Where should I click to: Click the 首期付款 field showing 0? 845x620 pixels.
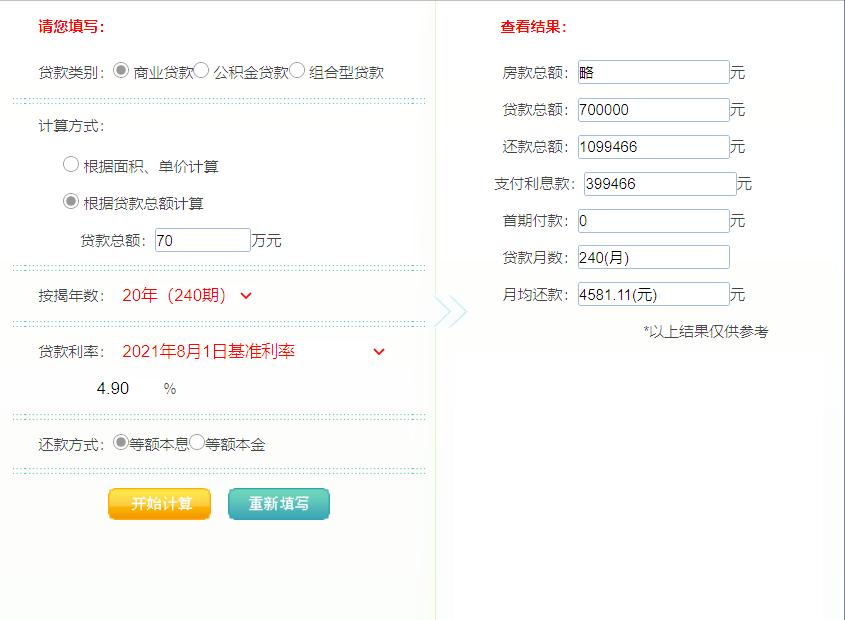[654, 219]
